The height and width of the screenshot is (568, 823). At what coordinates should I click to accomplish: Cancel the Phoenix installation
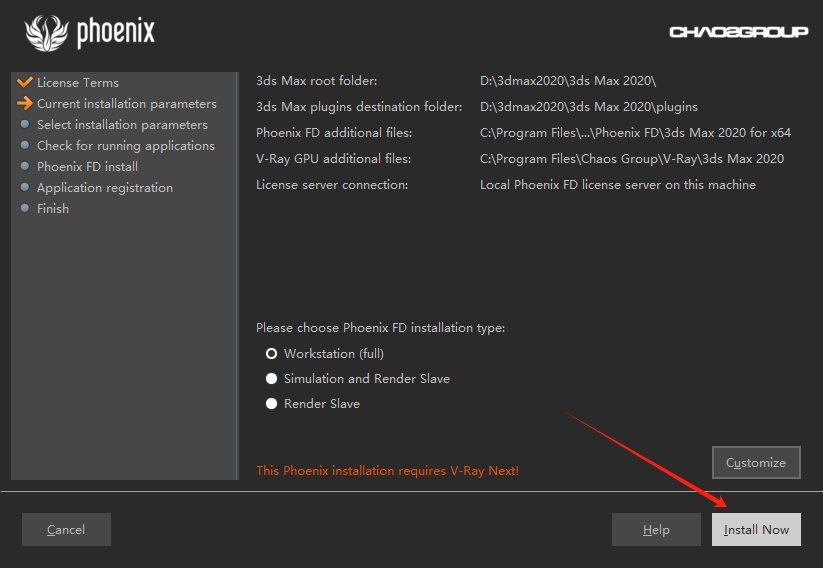tap(66, 529)
